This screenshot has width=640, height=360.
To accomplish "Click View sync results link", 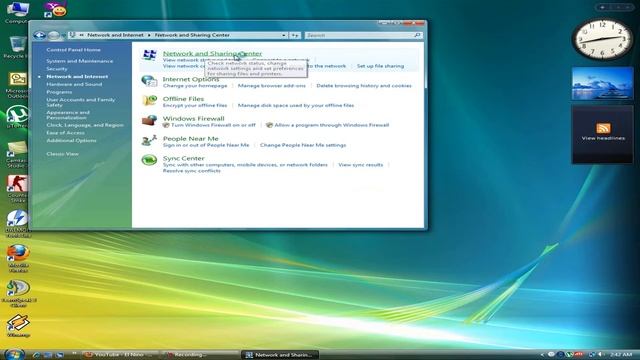I will click(x=361, y=164).
